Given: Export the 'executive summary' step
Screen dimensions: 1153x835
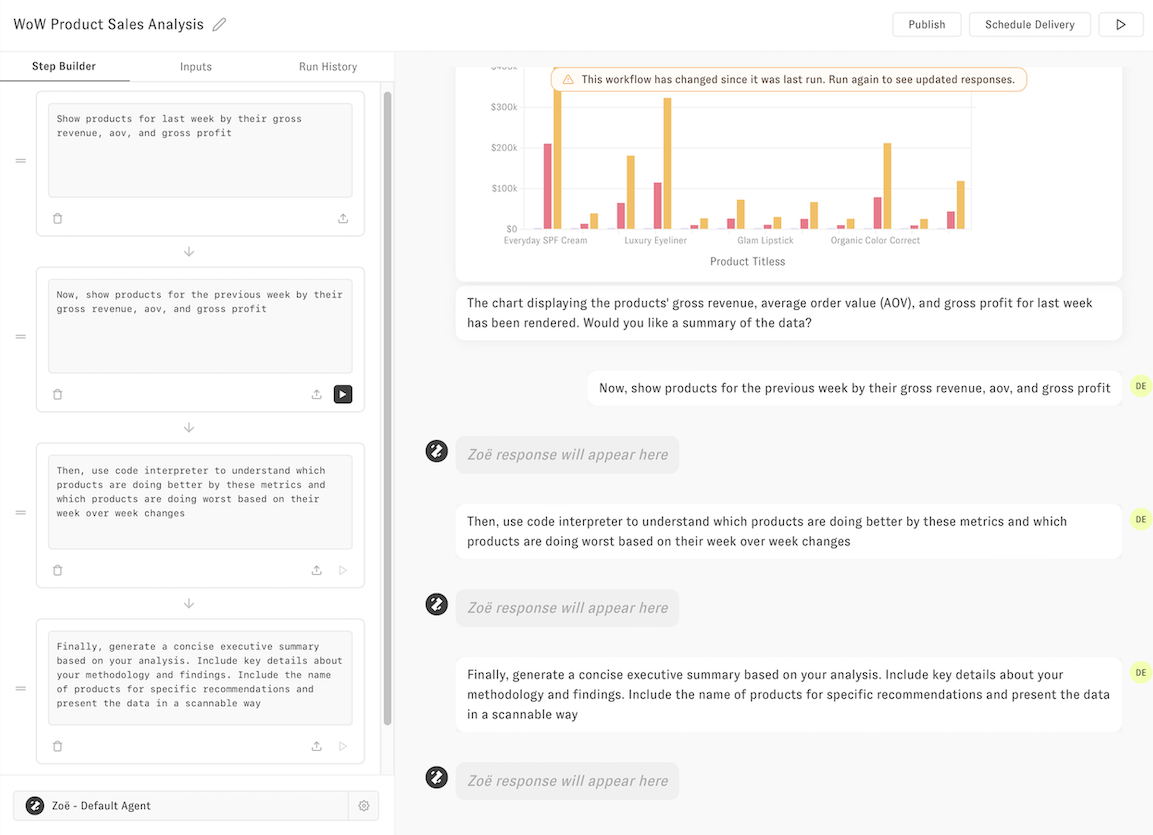Looking at the screenshot, I should pos(316,746).
